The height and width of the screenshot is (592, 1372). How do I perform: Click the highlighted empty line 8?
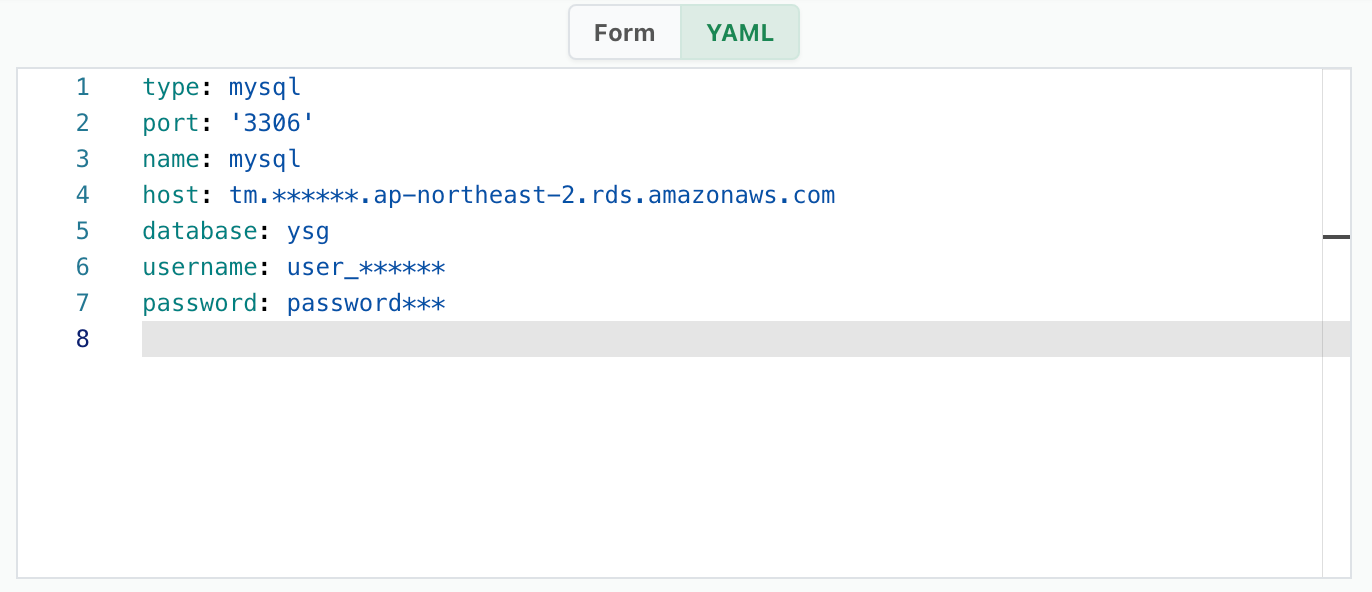pos(732,339)
